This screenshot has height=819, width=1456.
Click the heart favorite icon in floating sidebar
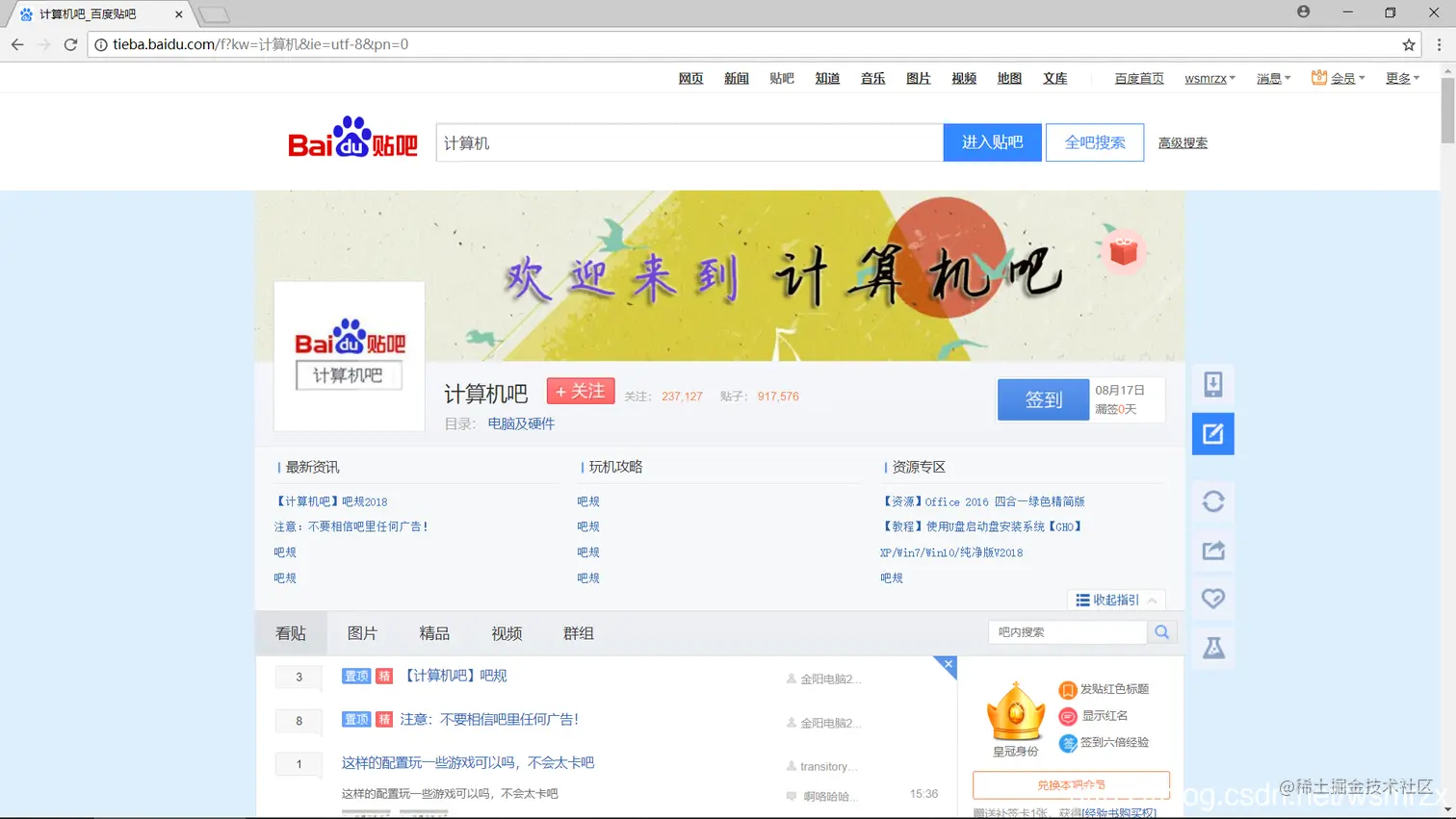pos(1212,598)
